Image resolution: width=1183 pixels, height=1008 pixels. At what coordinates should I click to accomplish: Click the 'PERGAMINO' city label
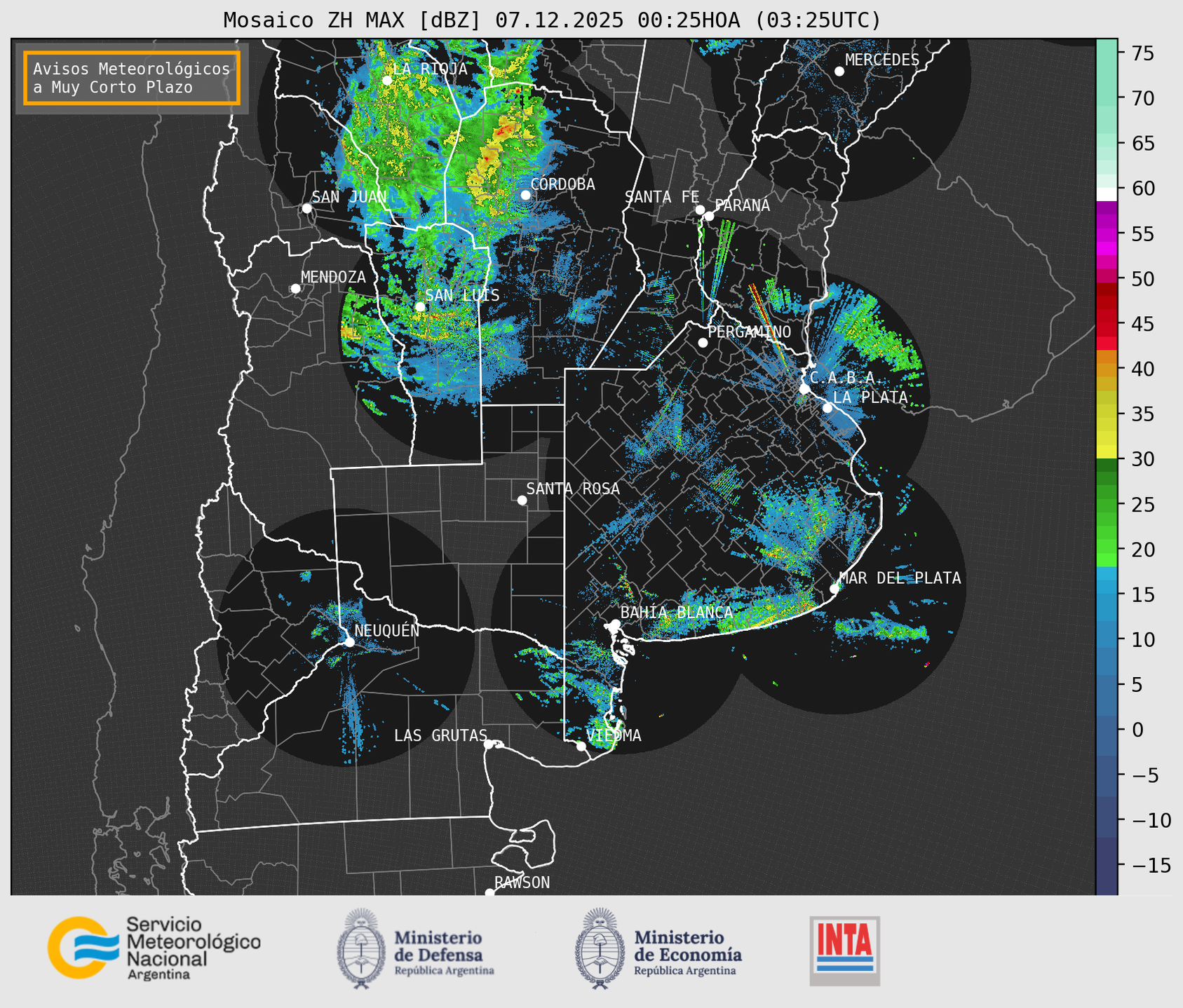pyautogui.click(x=749, y=332)
